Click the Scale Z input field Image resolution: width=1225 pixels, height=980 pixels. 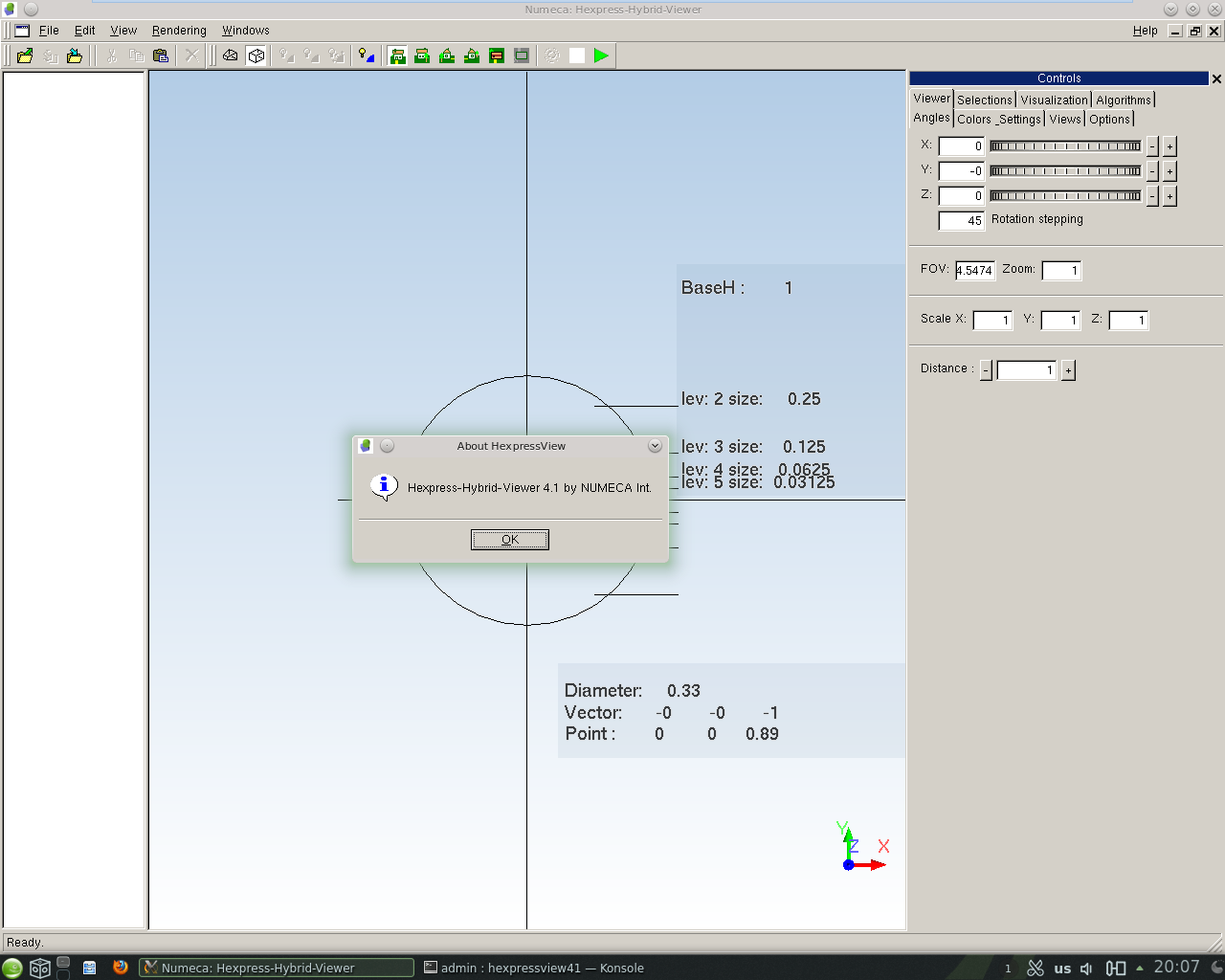click(x=1128, y=321)
